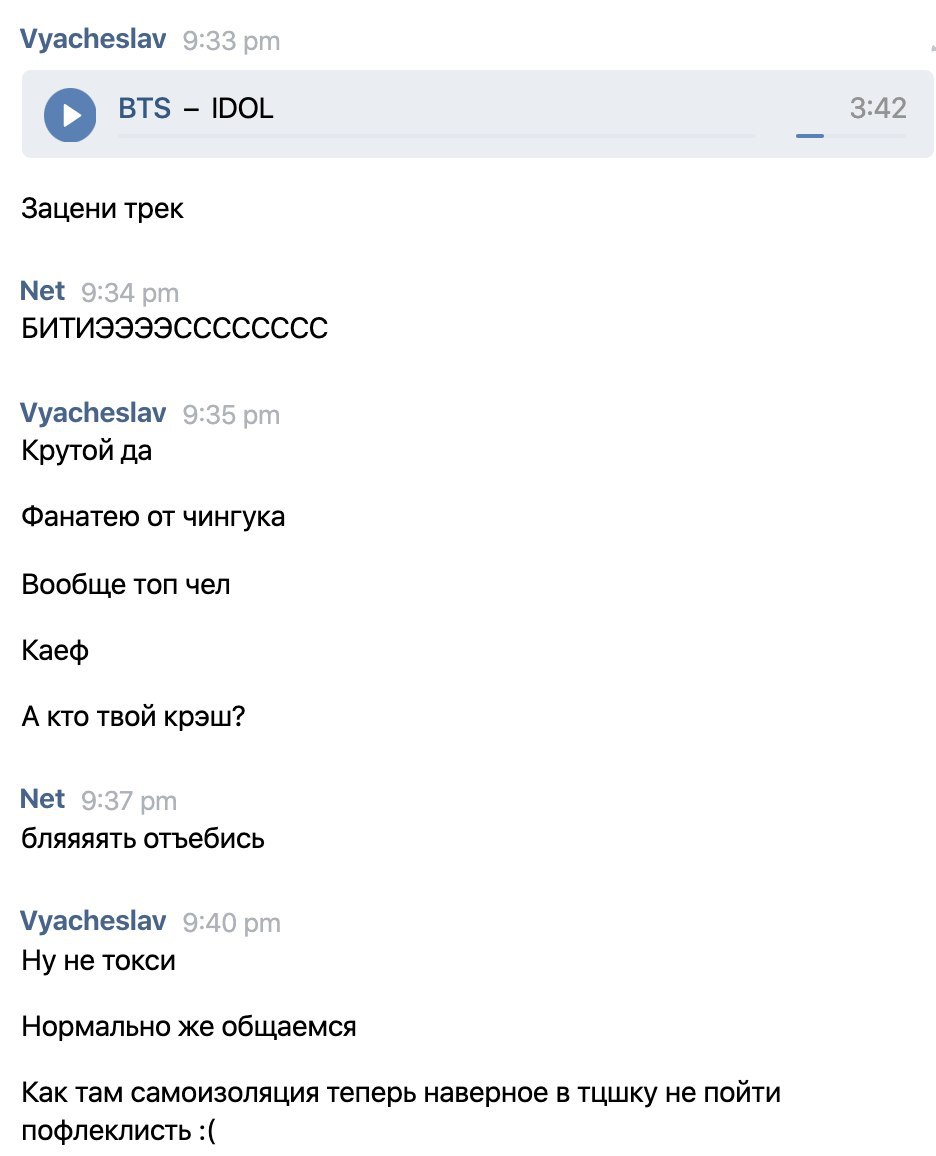This screenshot has width=936, height=1156.
Task: Select the message "Ну не токси"
Action: 99,961
